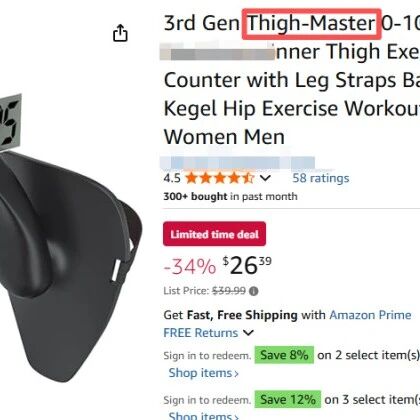The width and height of the screenshot is (420, 420).
Task: Click the highlighted Thigh-Master title text
Action: pyautogui.click(x=311, y=24)
